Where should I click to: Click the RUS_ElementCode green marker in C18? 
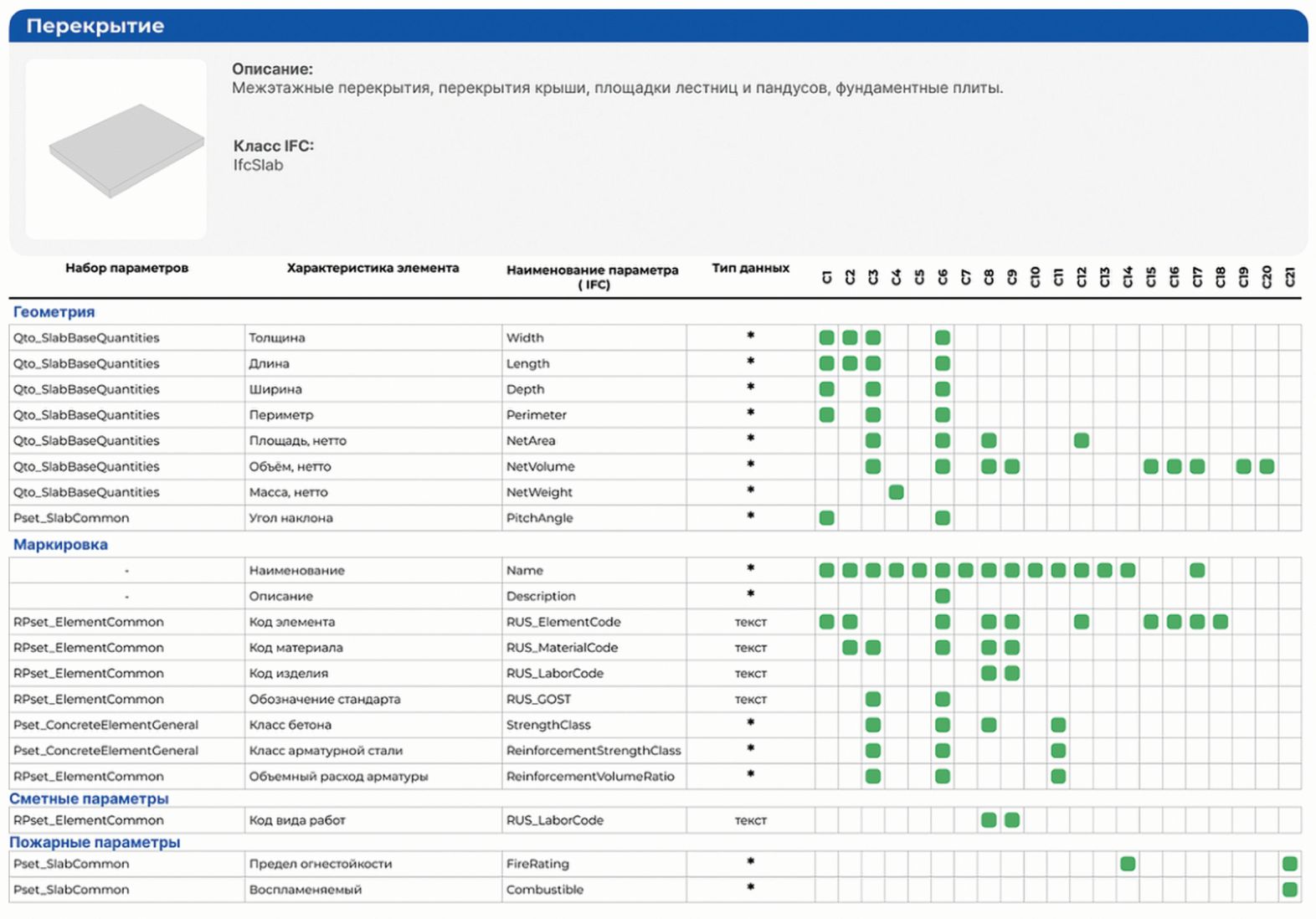click(x=1221, y=622)
